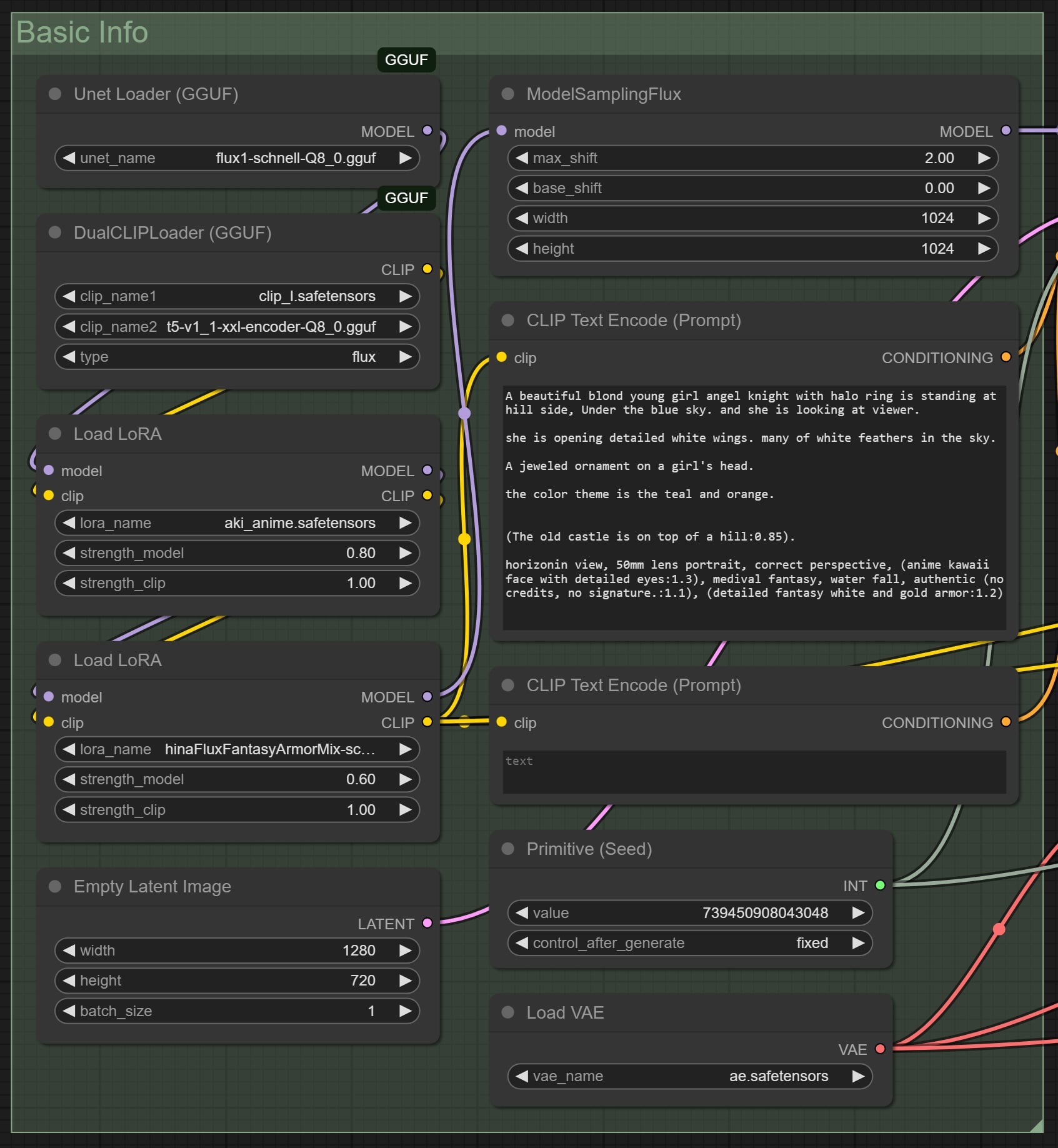Click the seed value 739450908043048 field
The height and width of the screenshot is (1148, 1058).
point(690,913)
